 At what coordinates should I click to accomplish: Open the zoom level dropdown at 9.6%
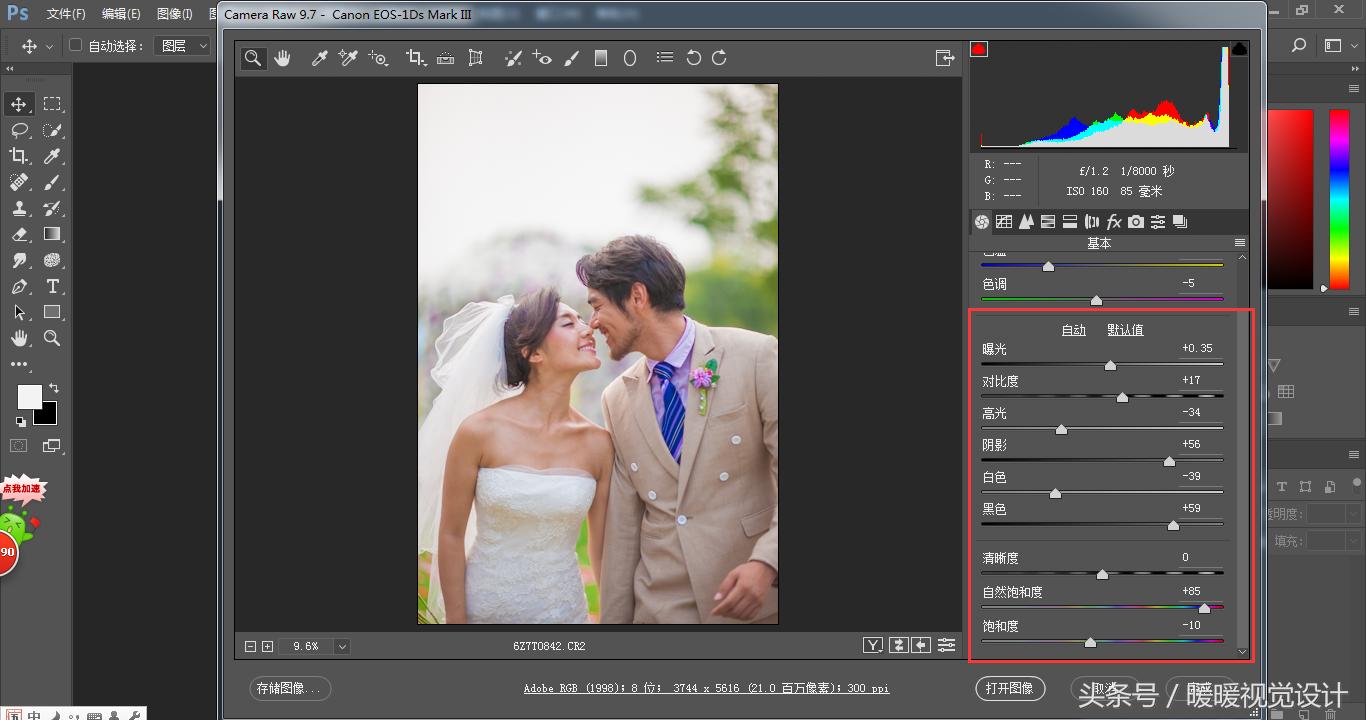(342, 647)
